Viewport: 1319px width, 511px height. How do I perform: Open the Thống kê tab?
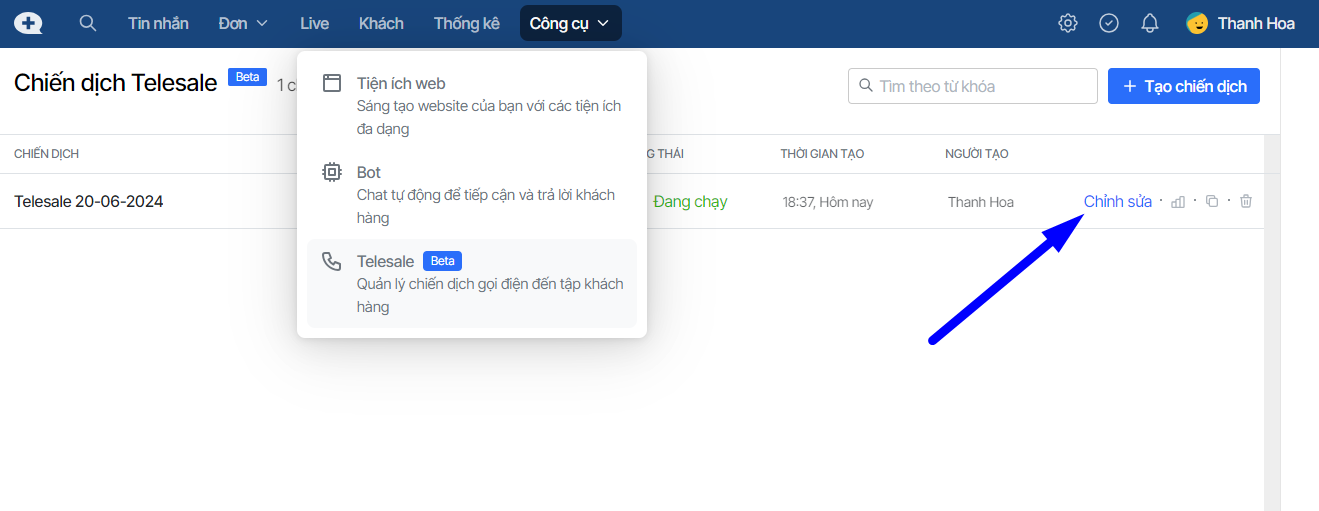click(x=466, y=23)
